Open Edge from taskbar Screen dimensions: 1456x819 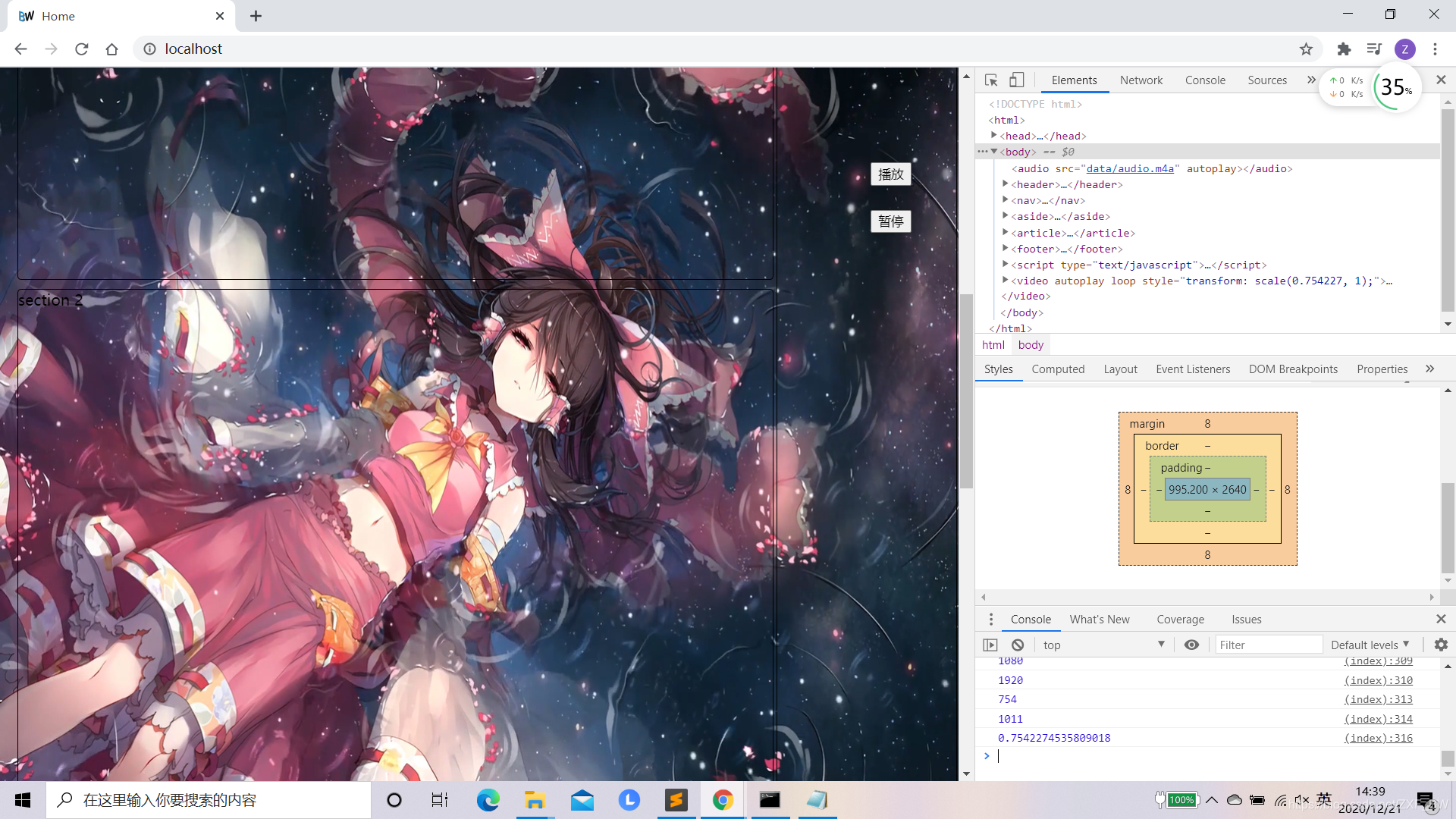point(488,800)
